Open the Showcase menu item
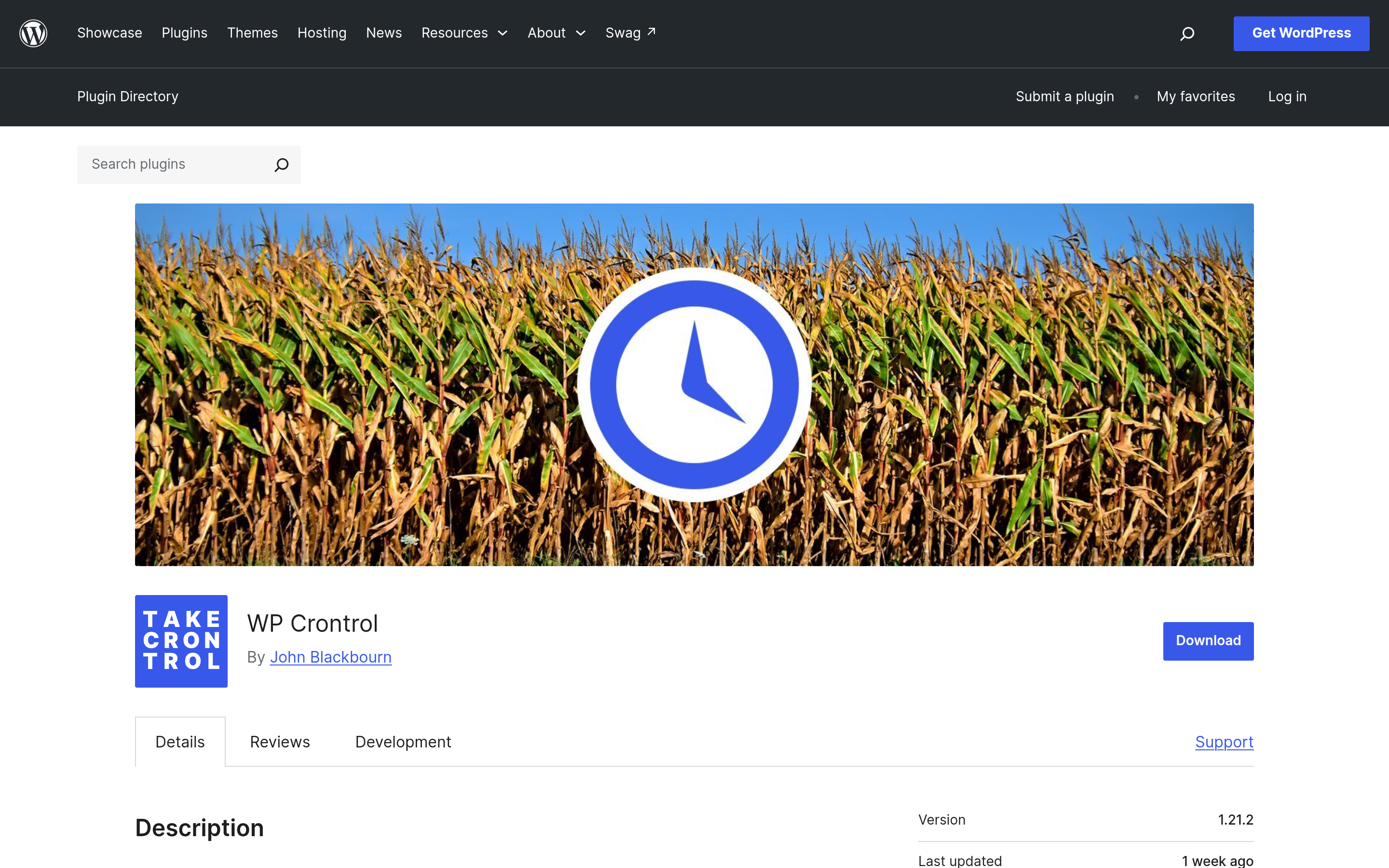 [109, 33]
